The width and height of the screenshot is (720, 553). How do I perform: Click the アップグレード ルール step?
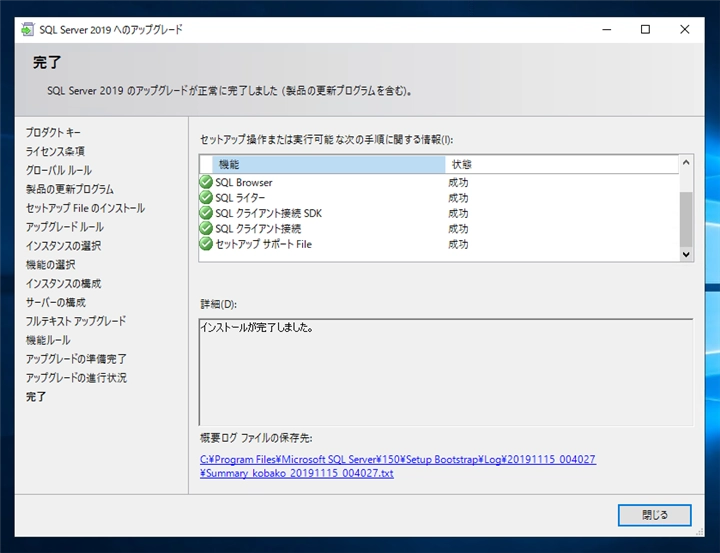(65, 226)
